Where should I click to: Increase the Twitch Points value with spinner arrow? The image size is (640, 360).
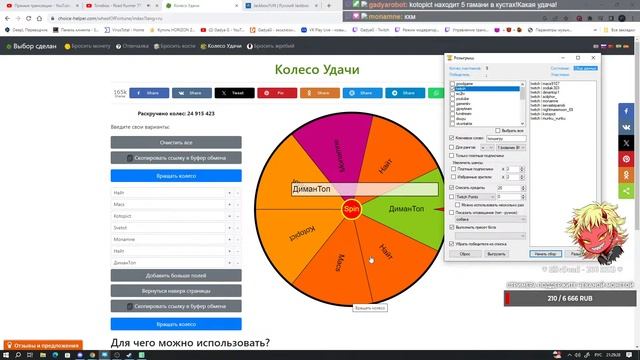[x=523, y=195]
